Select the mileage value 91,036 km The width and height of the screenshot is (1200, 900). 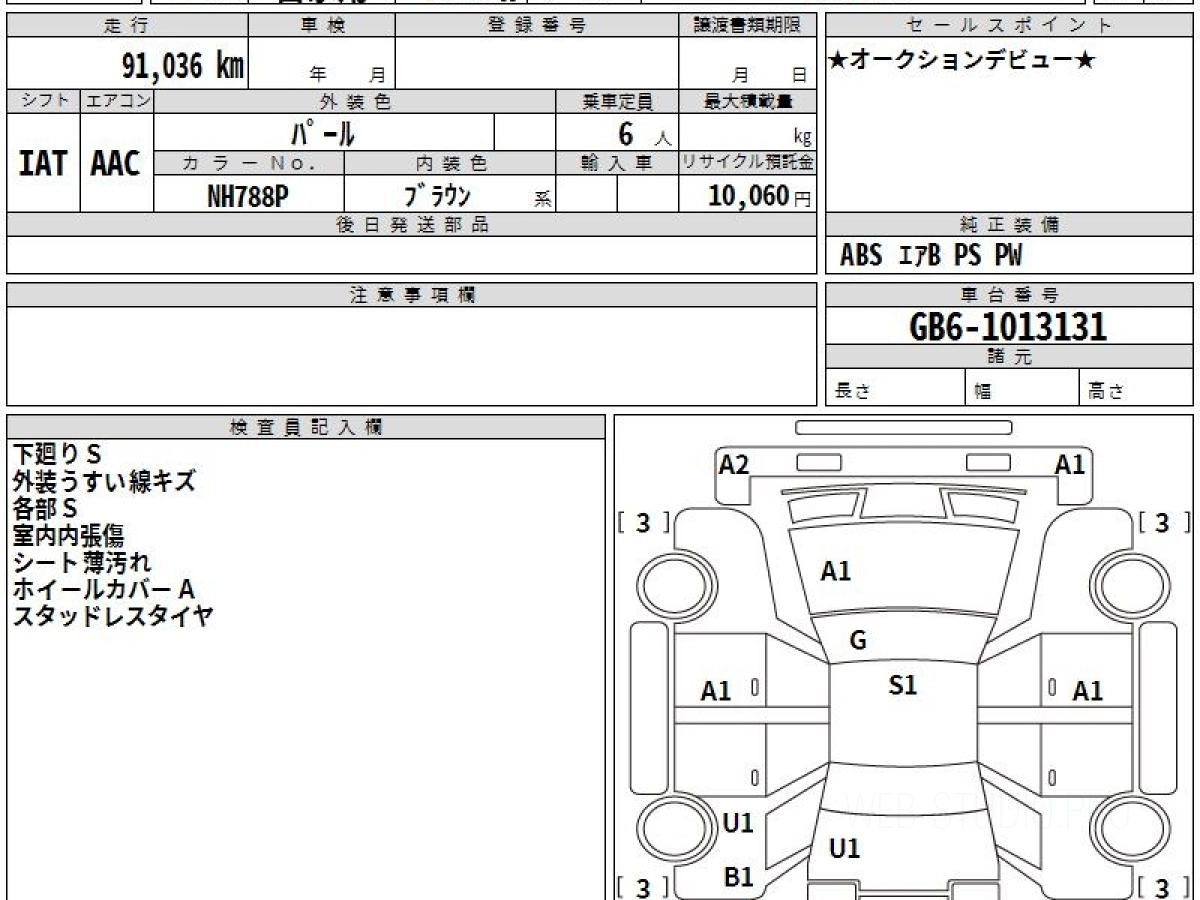(x=183, y=66)
